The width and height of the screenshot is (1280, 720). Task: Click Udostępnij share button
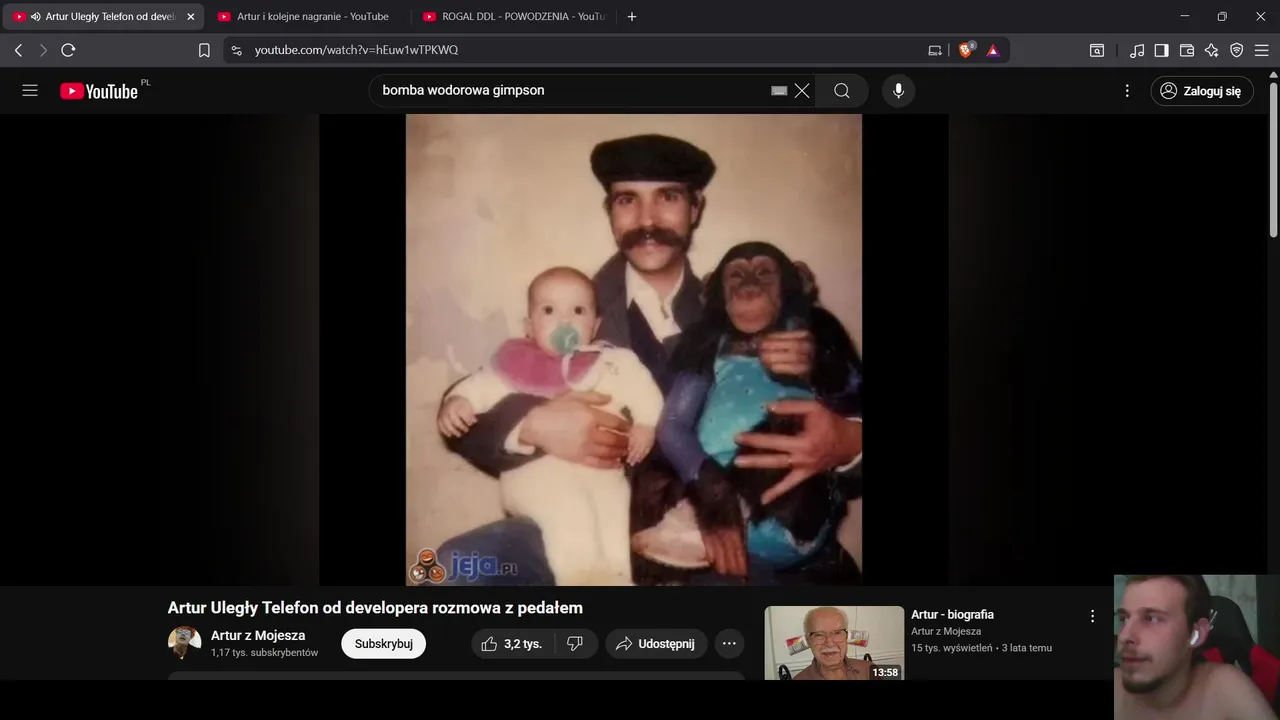[x=656, y=644]
